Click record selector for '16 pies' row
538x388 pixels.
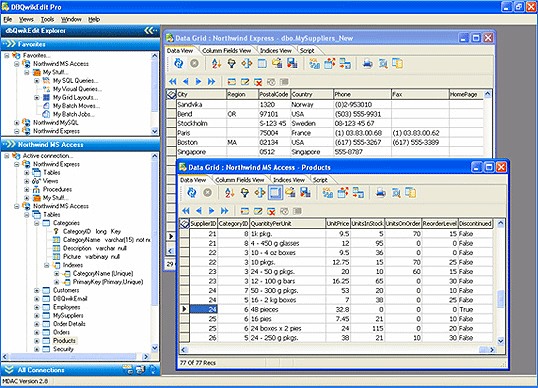185,319
